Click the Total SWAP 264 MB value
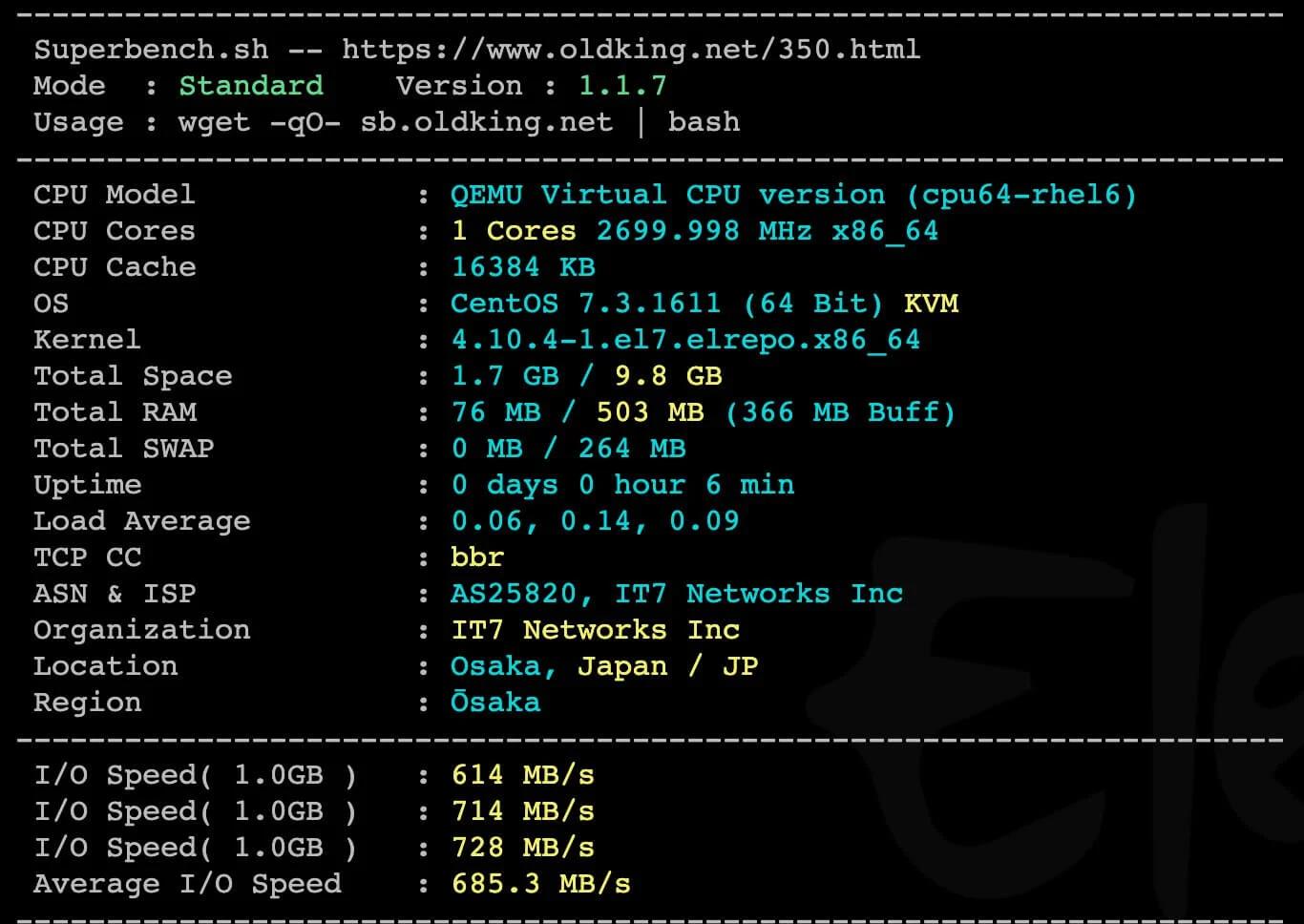Image resolution: width=1304 pixels, height=924 pixels. pos(632,449)
